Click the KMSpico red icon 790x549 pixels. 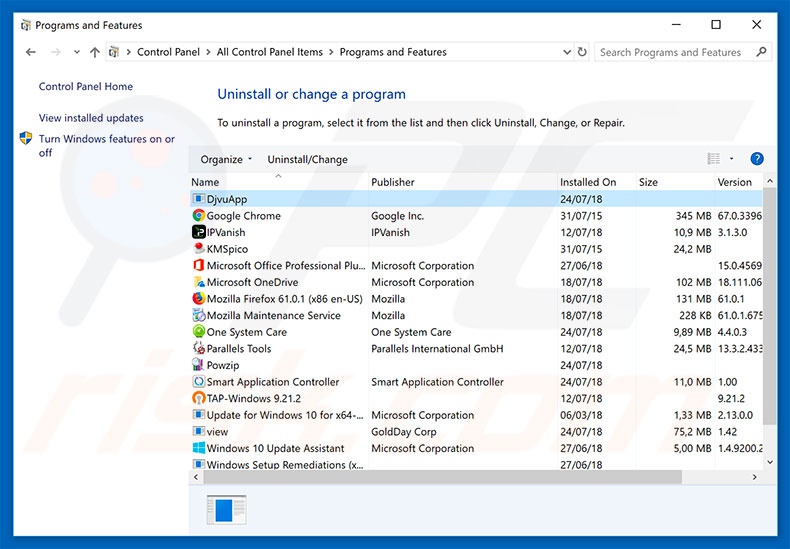[199, 249]
